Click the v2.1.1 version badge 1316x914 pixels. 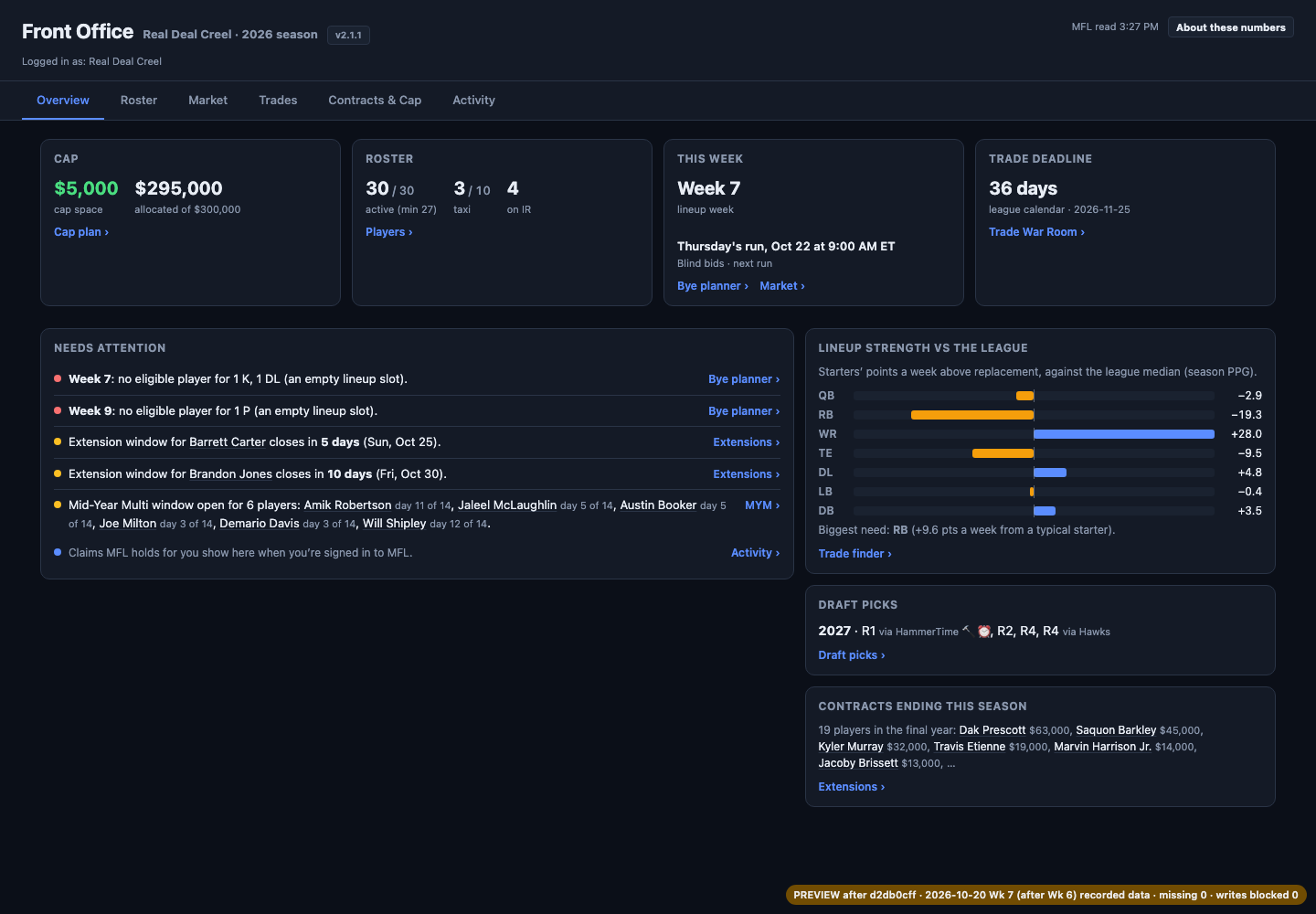pos(348,36)
